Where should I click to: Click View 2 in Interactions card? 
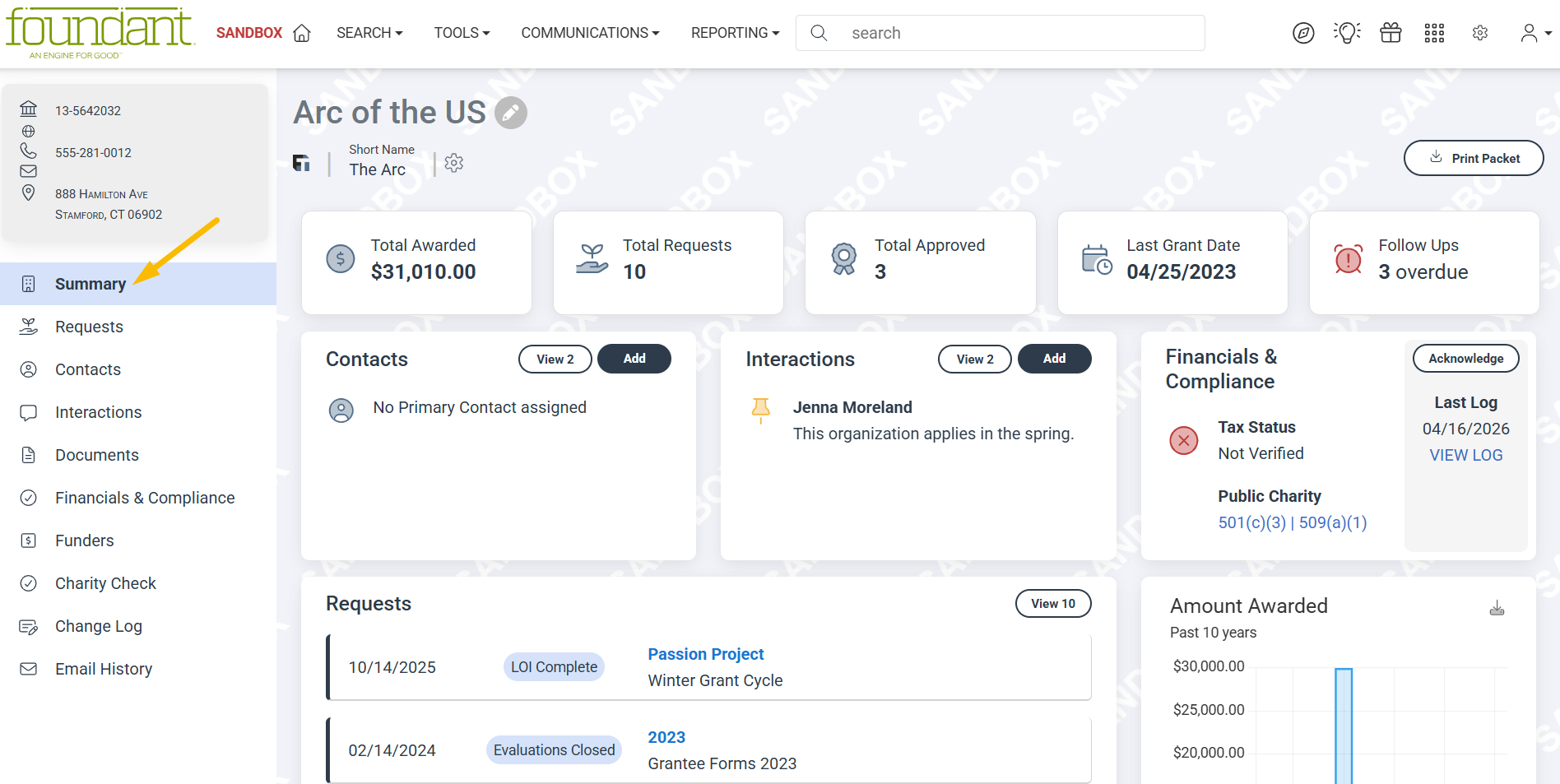pyautogui.click(x=975, y=359)
